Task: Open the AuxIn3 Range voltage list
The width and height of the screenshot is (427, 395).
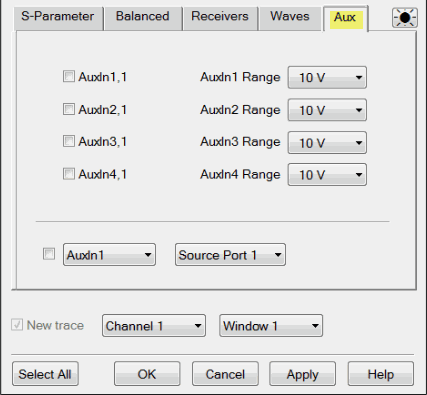Action: (327, 142)
